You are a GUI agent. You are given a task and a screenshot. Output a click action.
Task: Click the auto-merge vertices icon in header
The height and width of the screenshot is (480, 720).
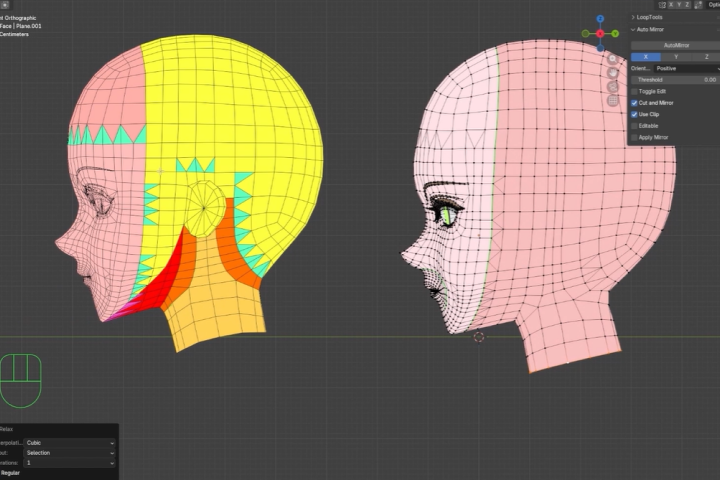coord(698,5)
